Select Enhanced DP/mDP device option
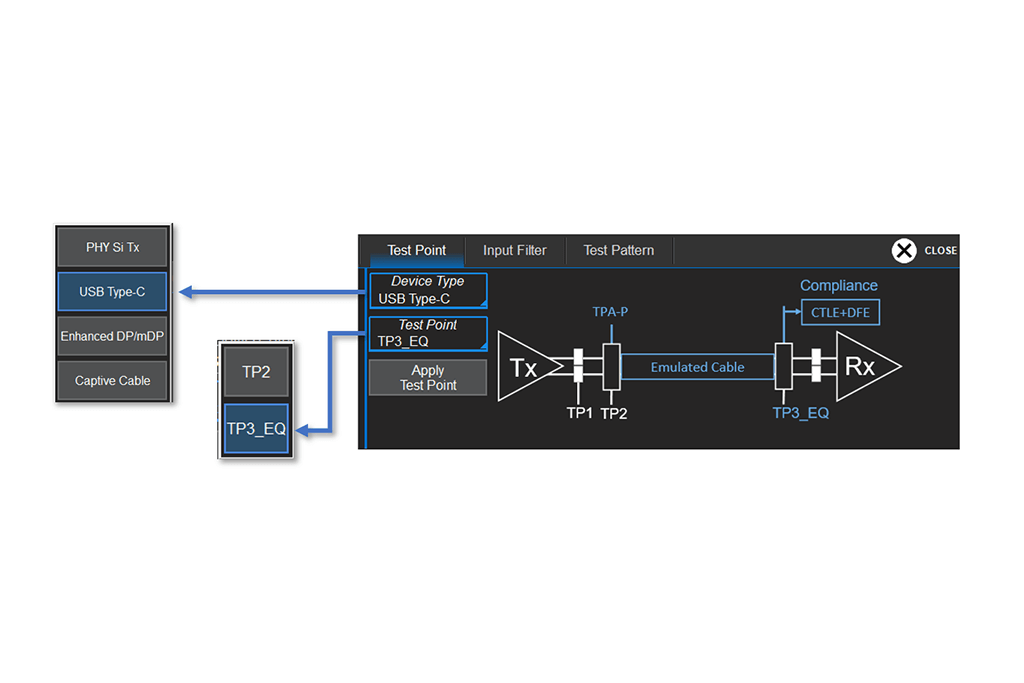The height and width of the screenshot is (683, 1024). (112, 336)
